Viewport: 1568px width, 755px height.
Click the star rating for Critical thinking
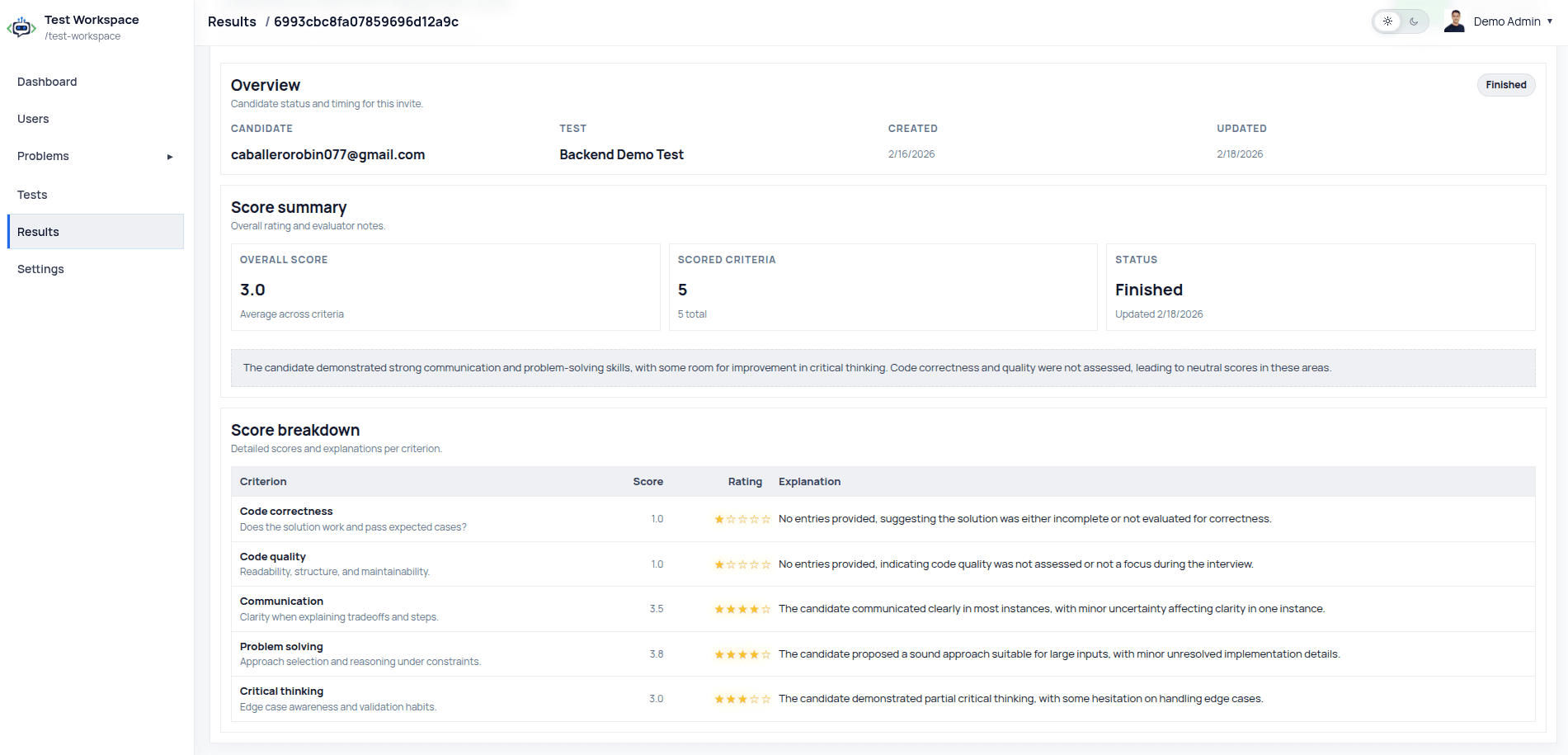pos(742,698)
